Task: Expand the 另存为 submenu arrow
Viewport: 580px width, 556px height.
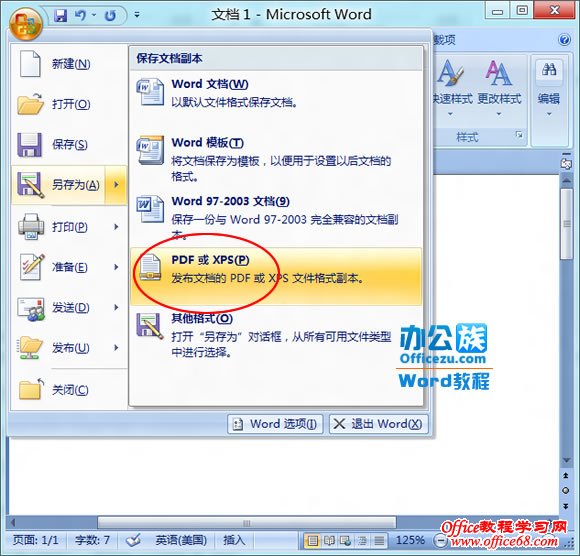Action: [116, 185]
